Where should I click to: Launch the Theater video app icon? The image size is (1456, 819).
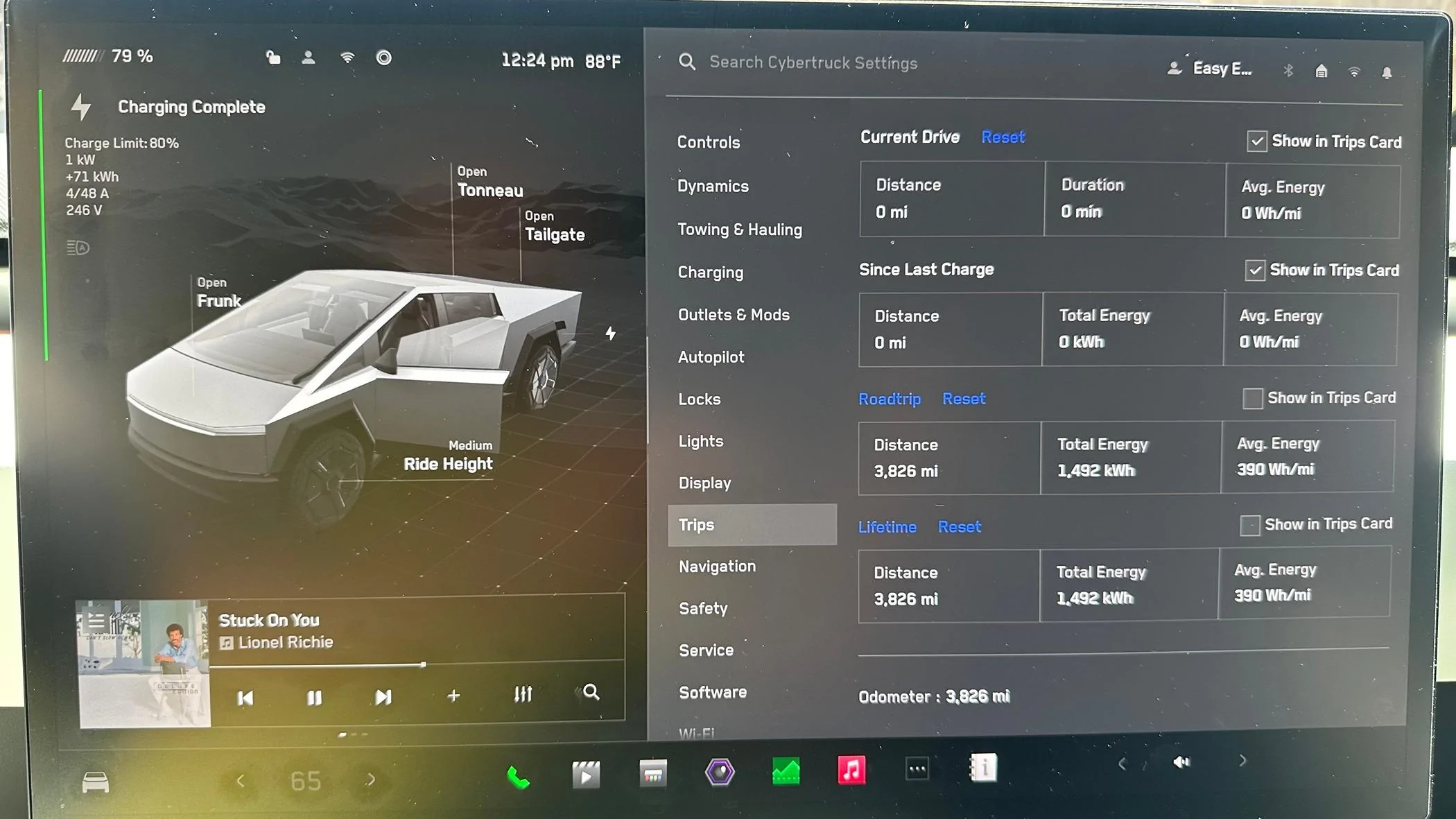pos(586,774)
